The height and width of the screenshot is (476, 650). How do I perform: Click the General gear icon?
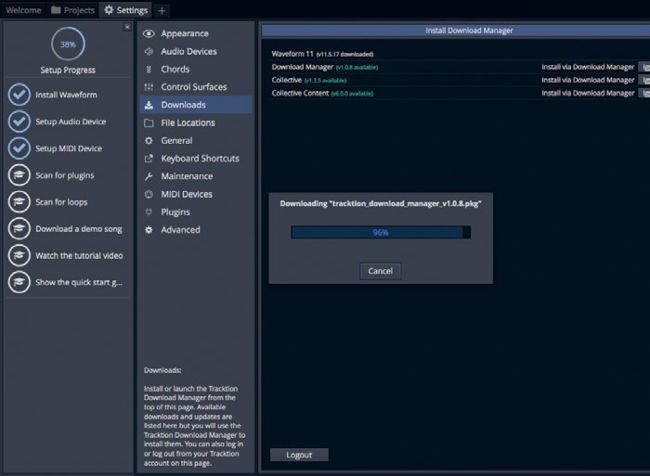(149, 141)
